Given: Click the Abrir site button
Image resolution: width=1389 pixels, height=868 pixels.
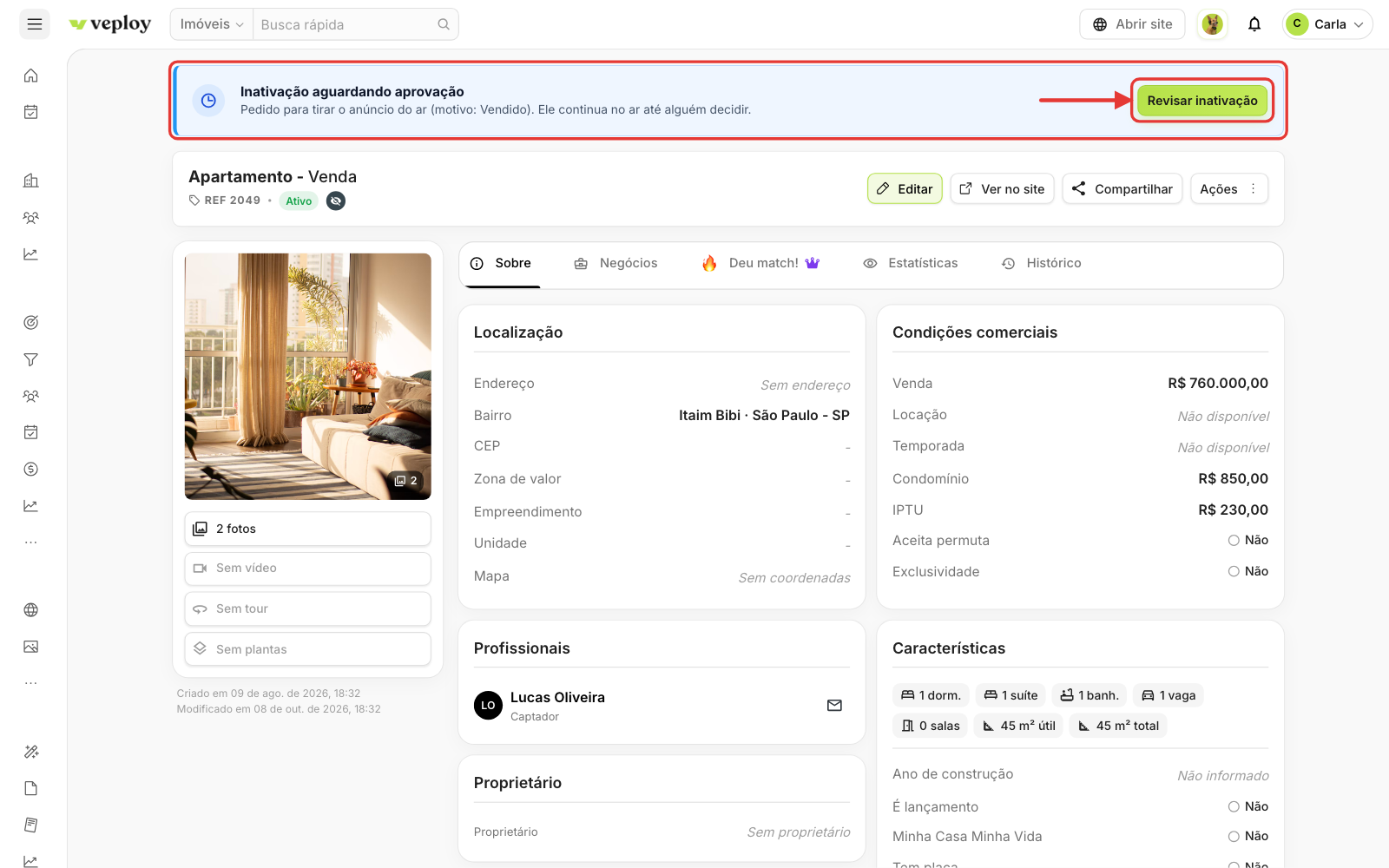Looking at the screenshot, I should pos(1133,24).
